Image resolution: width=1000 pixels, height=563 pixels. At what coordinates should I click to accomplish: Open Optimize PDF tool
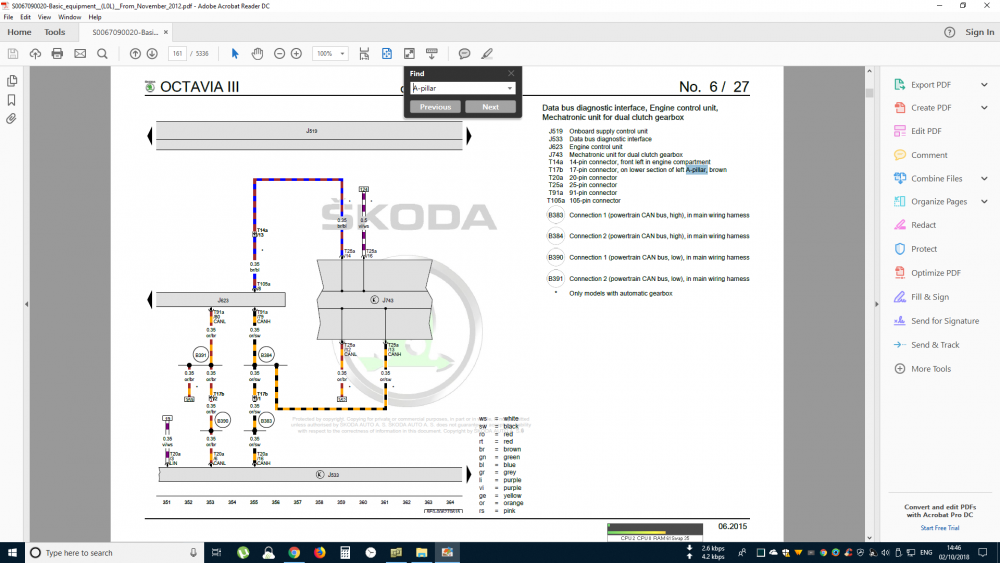tap(936, 273)
